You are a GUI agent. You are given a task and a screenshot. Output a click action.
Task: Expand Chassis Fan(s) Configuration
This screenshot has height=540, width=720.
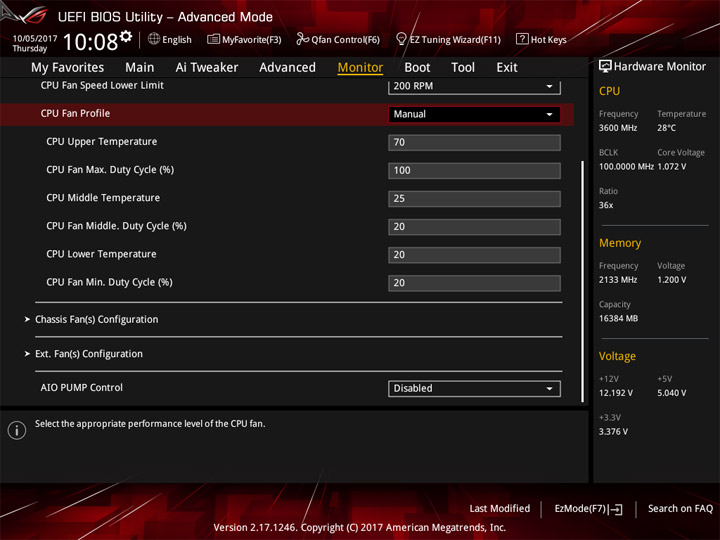coord(96,319)
